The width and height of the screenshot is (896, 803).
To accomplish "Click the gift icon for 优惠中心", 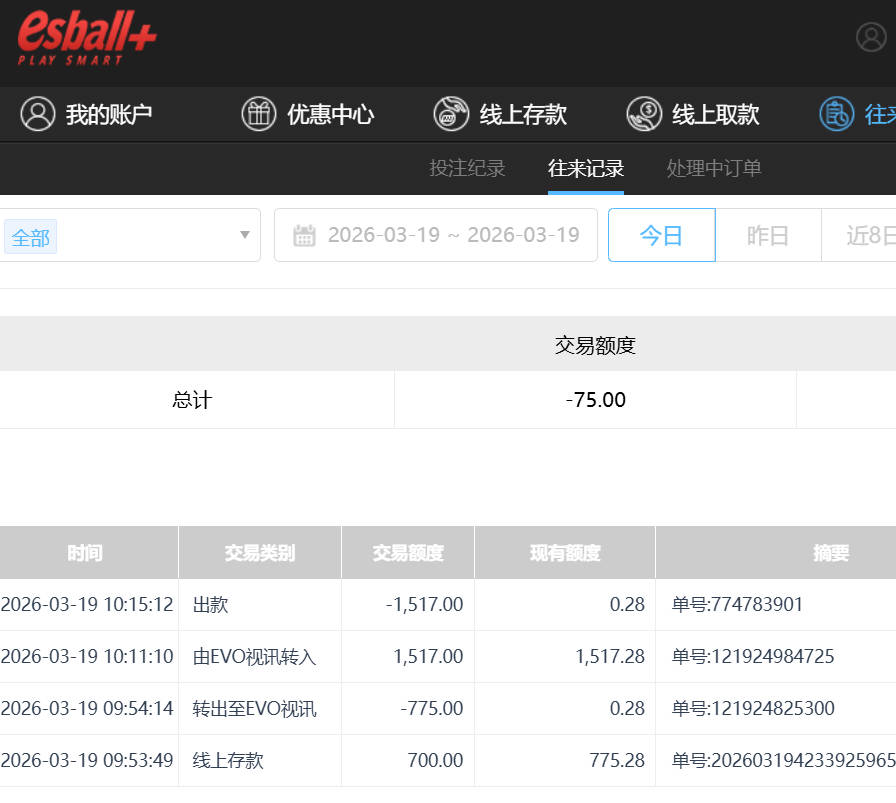I will point(259,114).
